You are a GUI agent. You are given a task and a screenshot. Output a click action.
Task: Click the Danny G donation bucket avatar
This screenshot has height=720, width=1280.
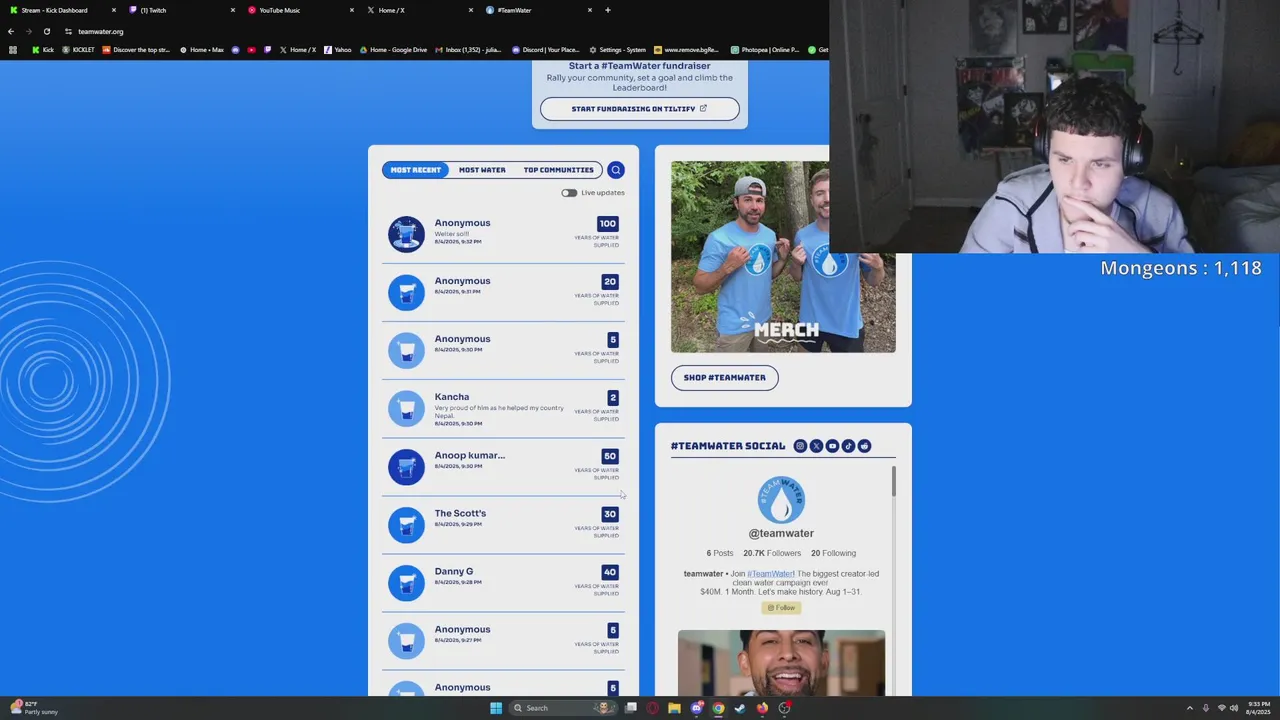click(406, 582)
